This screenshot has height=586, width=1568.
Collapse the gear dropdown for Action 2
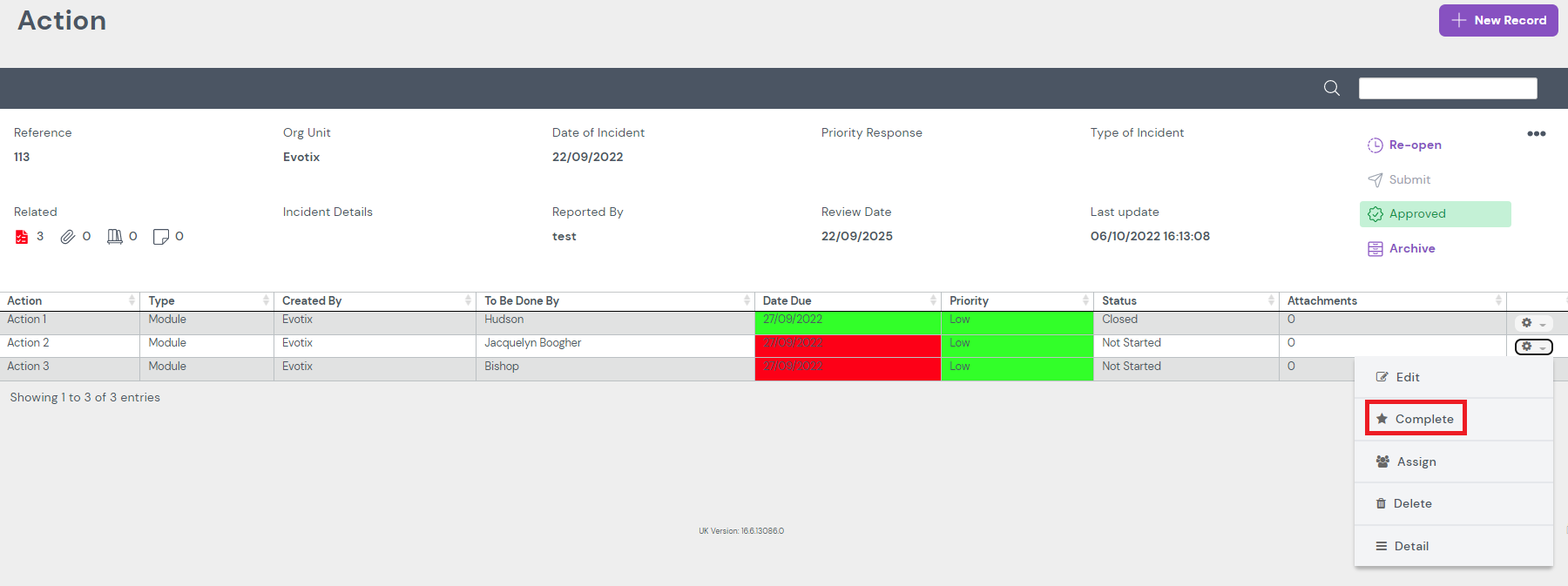(x=1533, y=347)
